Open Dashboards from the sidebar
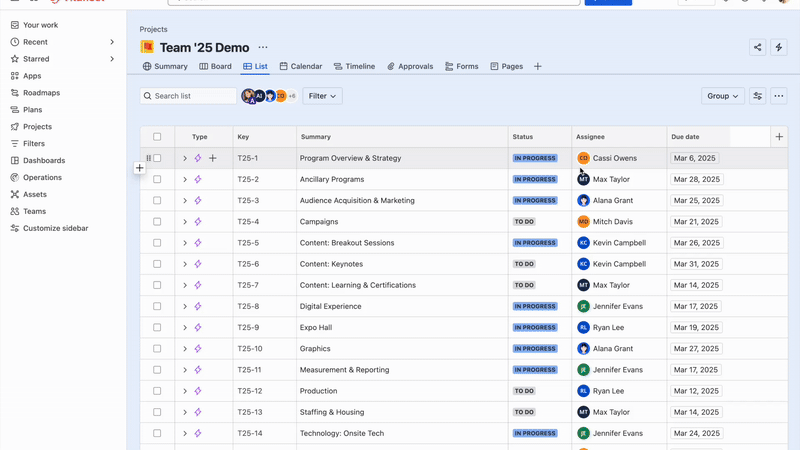Screen dimensions: 800x450 tap(44, 160)
